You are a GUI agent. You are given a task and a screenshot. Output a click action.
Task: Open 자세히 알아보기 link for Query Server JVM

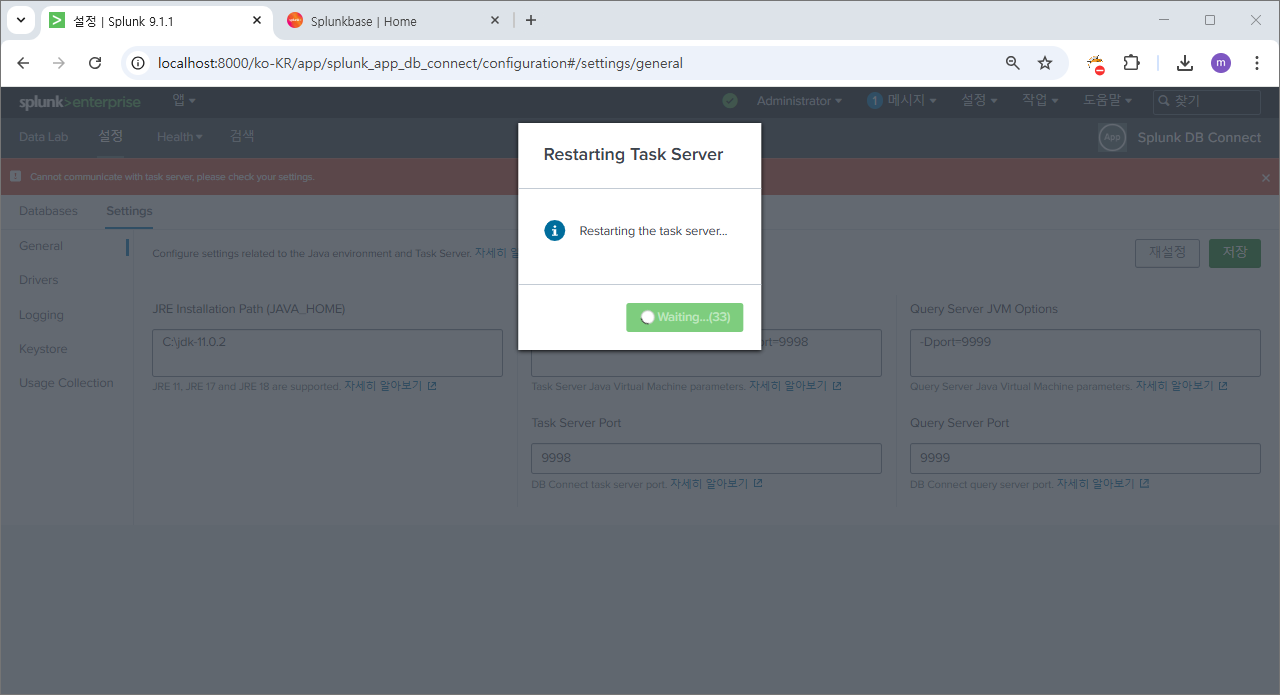[x=1181, y=385]
